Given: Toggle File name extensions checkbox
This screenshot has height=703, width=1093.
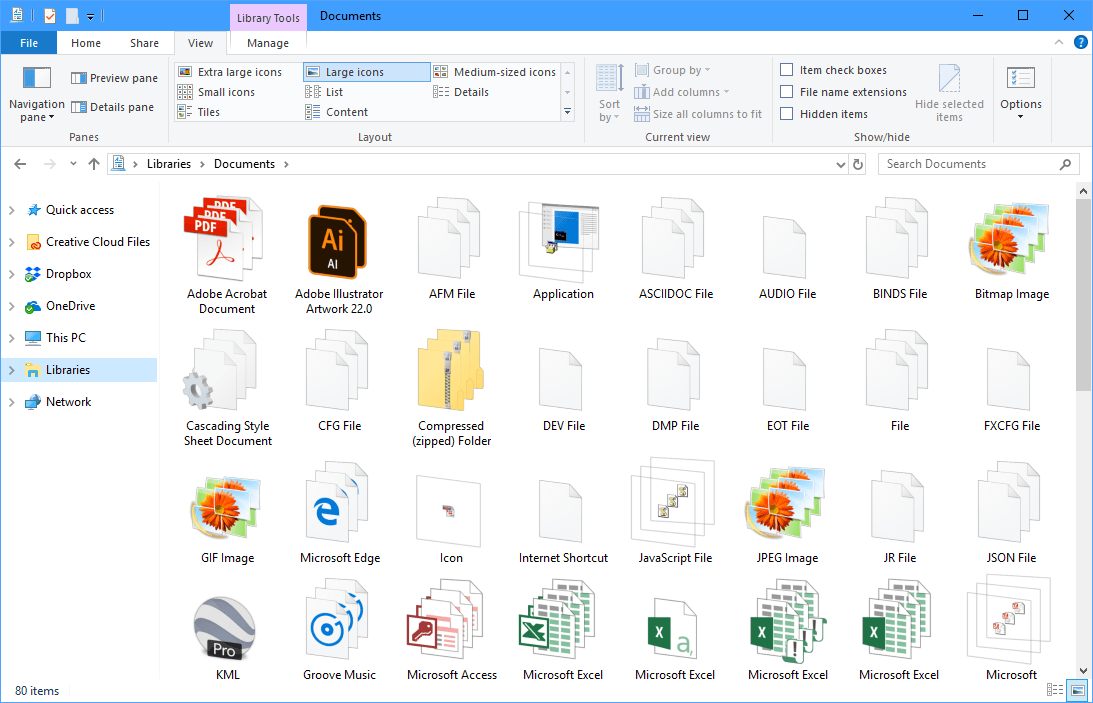Looking at the screenshot, I should click(x=787, y=92).
